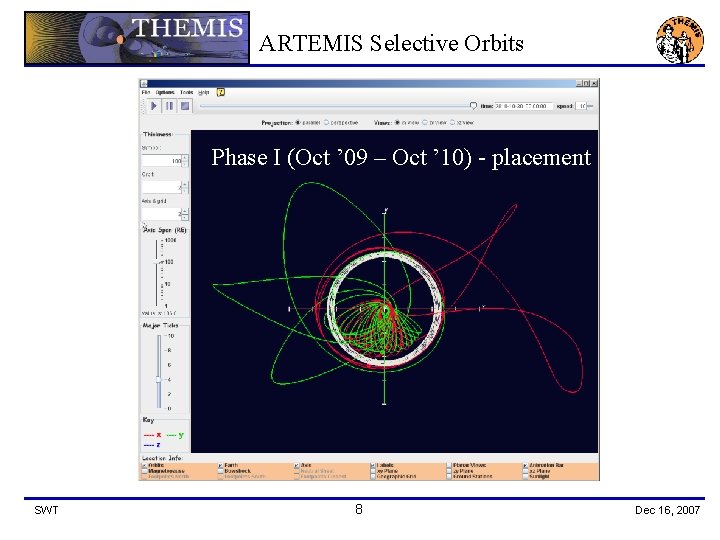Select perspective projection
This screenshot has height=540, width=720.
pos(326,123)
